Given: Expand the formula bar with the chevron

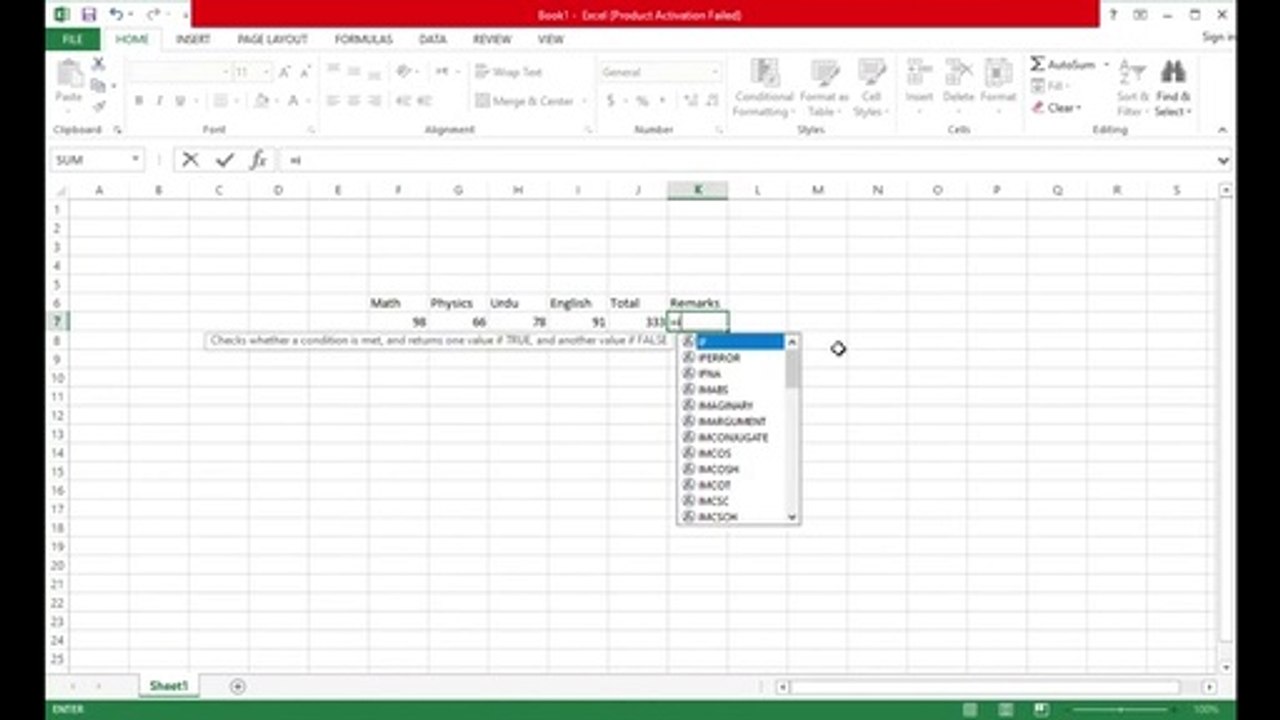Looking at the screenshot, I should (1223, 160).
